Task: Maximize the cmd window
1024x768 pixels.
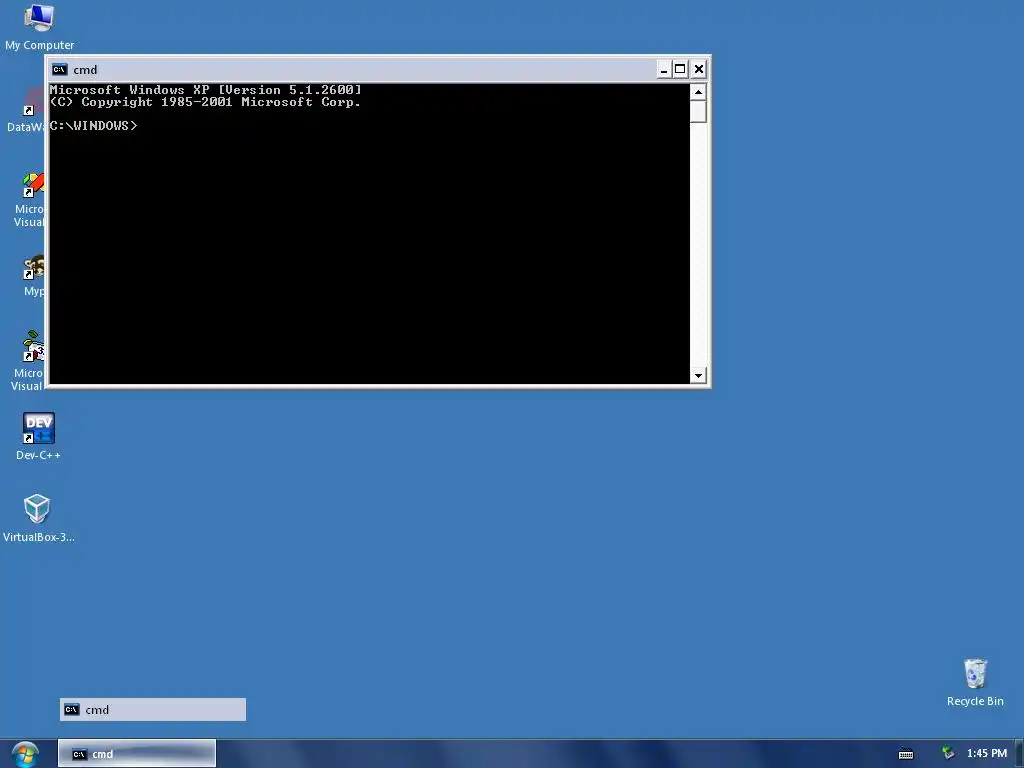Action: pos(680,69)
